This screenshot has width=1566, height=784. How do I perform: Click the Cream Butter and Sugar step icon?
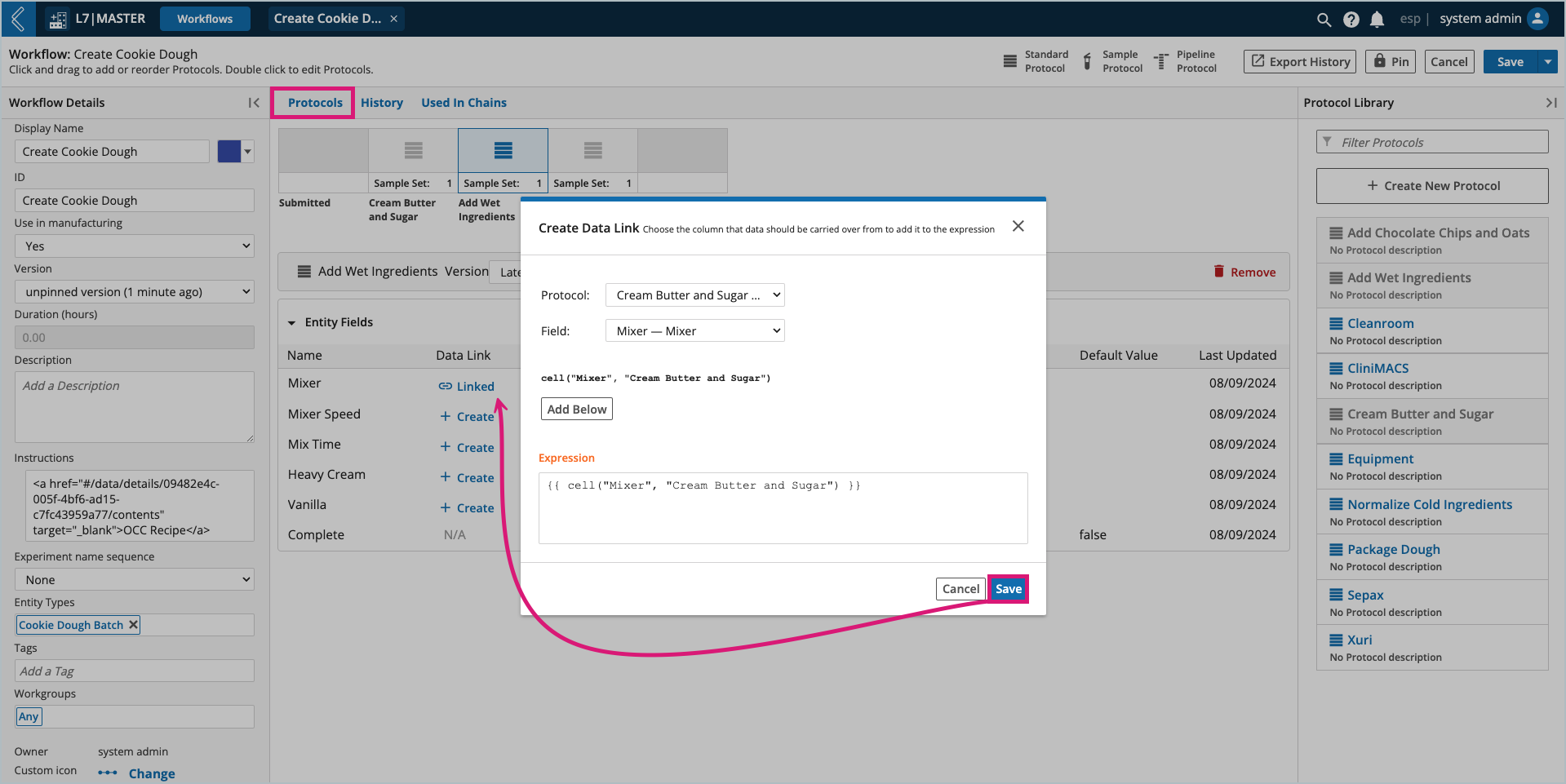(x=413, y=150)
